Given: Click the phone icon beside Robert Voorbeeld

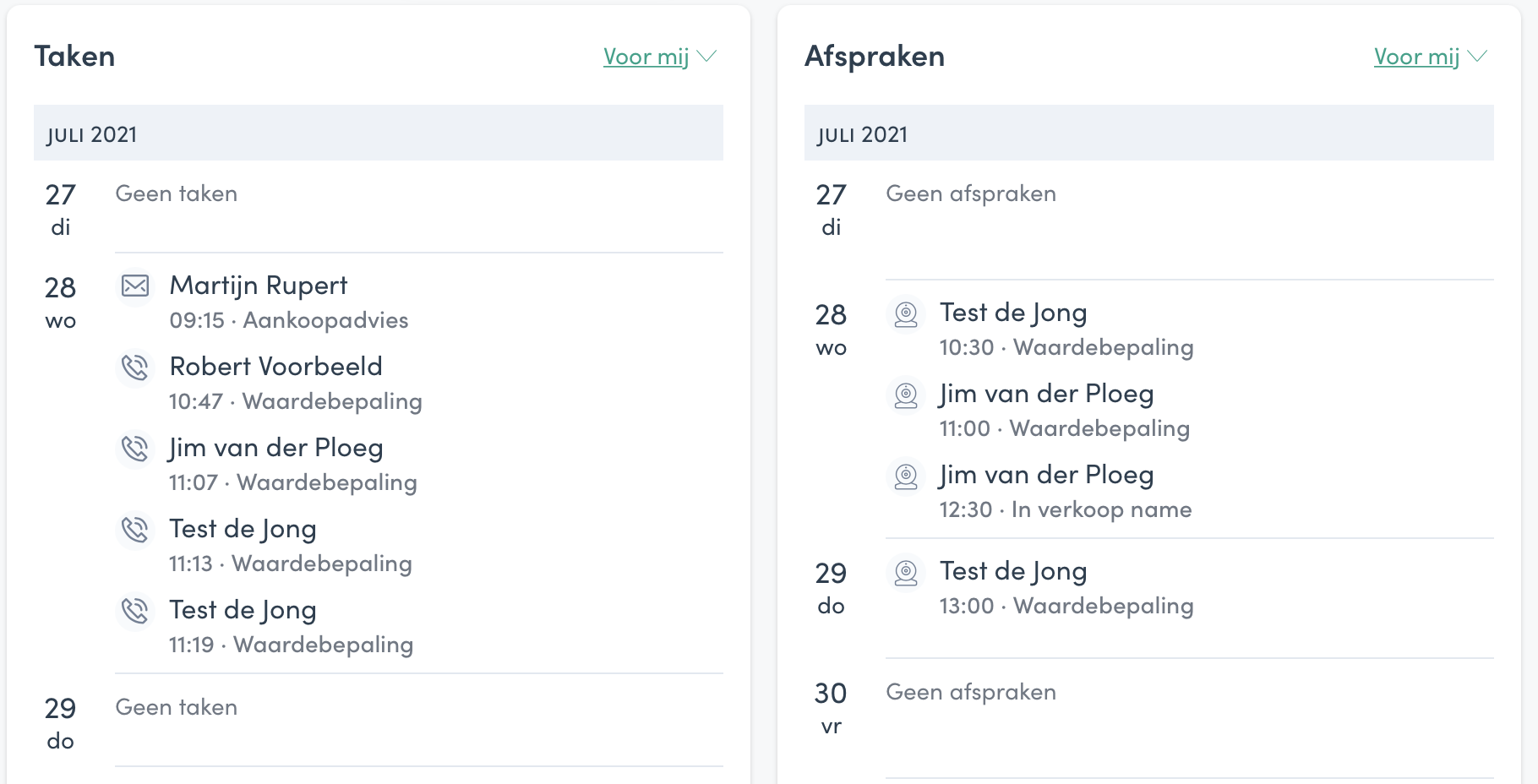Looking at the screenshot, I should (x=135, y=367).
